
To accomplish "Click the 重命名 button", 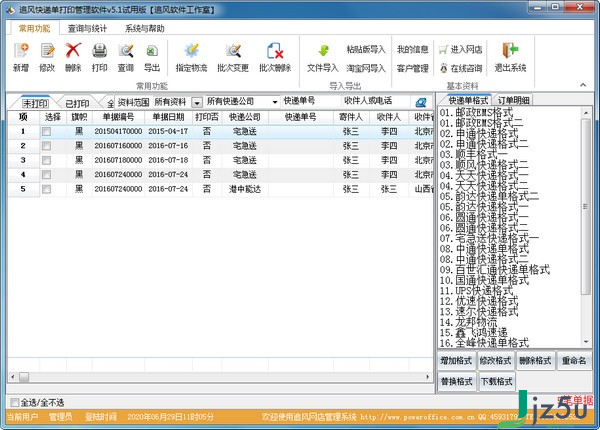I will point(574,360).
